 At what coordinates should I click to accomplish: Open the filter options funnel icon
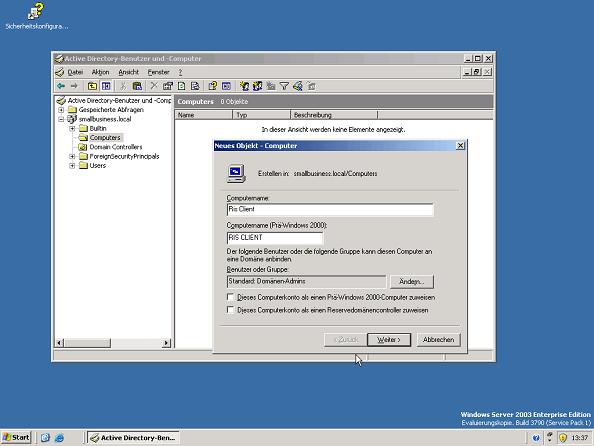(x=284, y=86)
